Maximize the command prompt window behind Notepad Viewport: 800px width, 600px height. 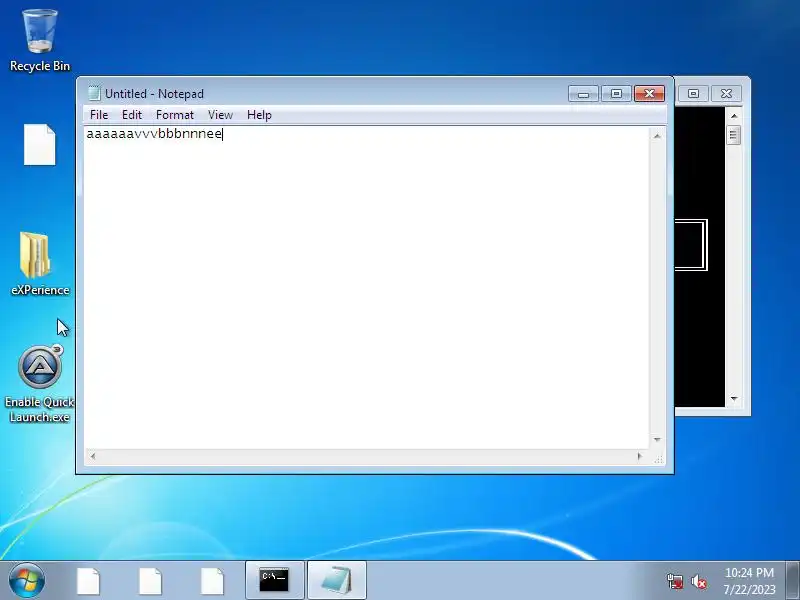click(693, 93)
